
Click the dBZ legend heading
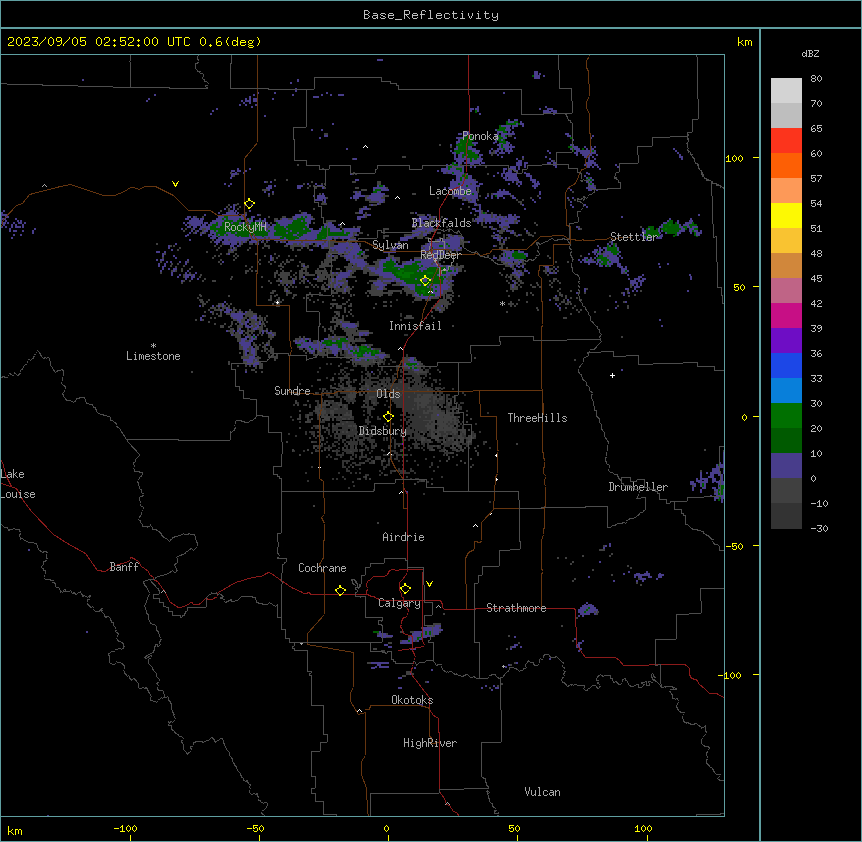tap(810, 53)
